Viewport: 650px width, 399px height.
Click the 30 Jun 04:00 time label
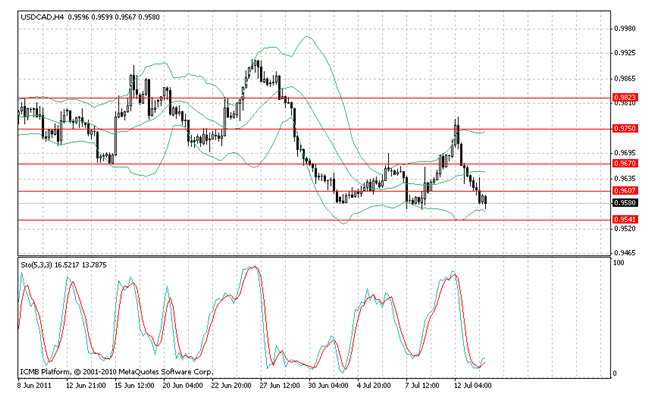point(328,386)
